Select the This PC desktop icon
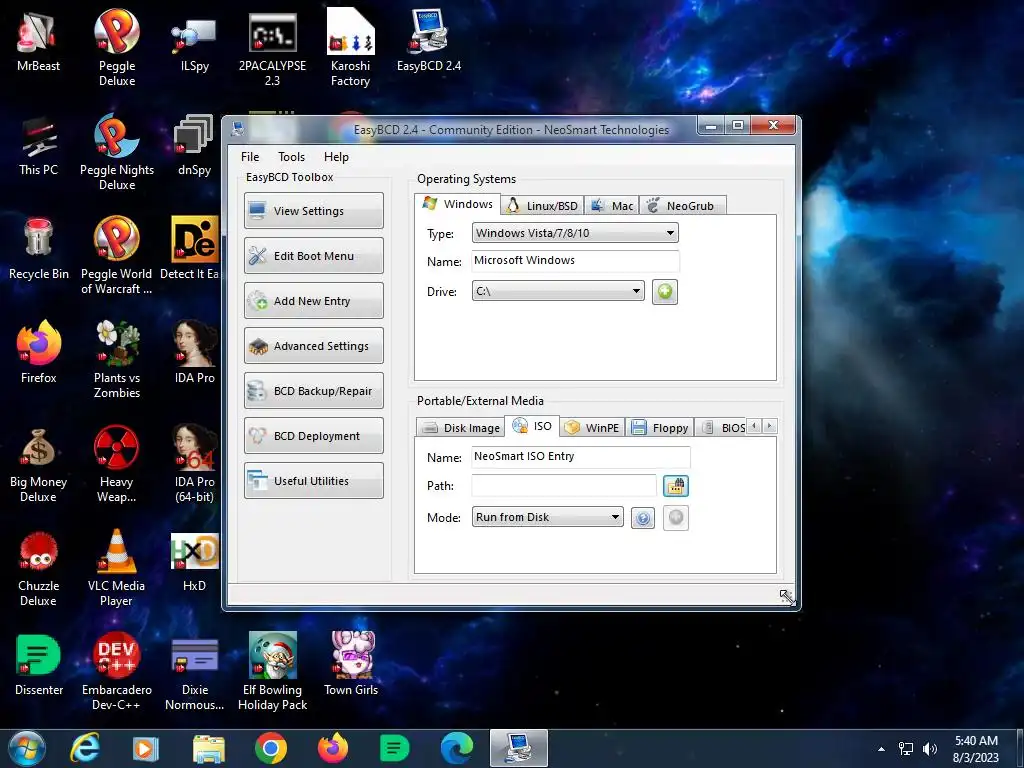This screenshot has width=1024, height=768. 39,146
